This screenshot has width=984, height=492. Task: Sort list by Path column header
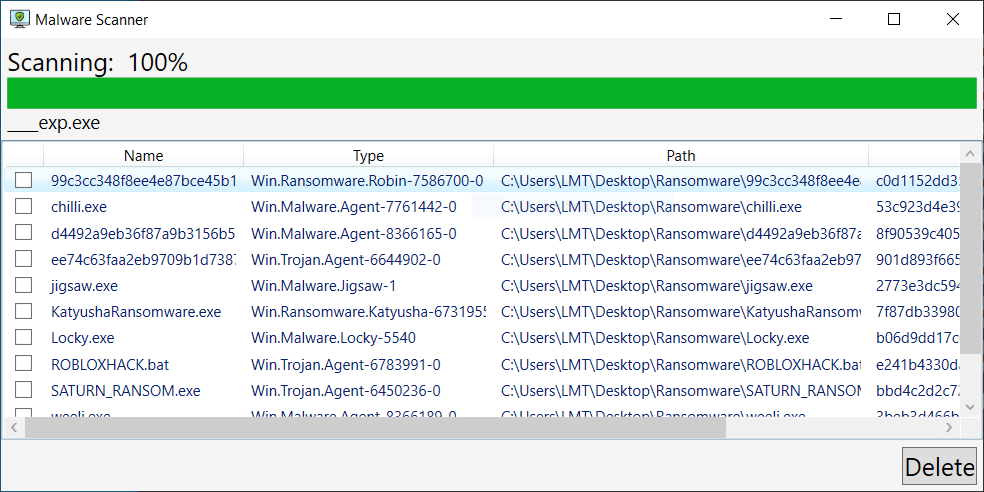pos(680,156)
